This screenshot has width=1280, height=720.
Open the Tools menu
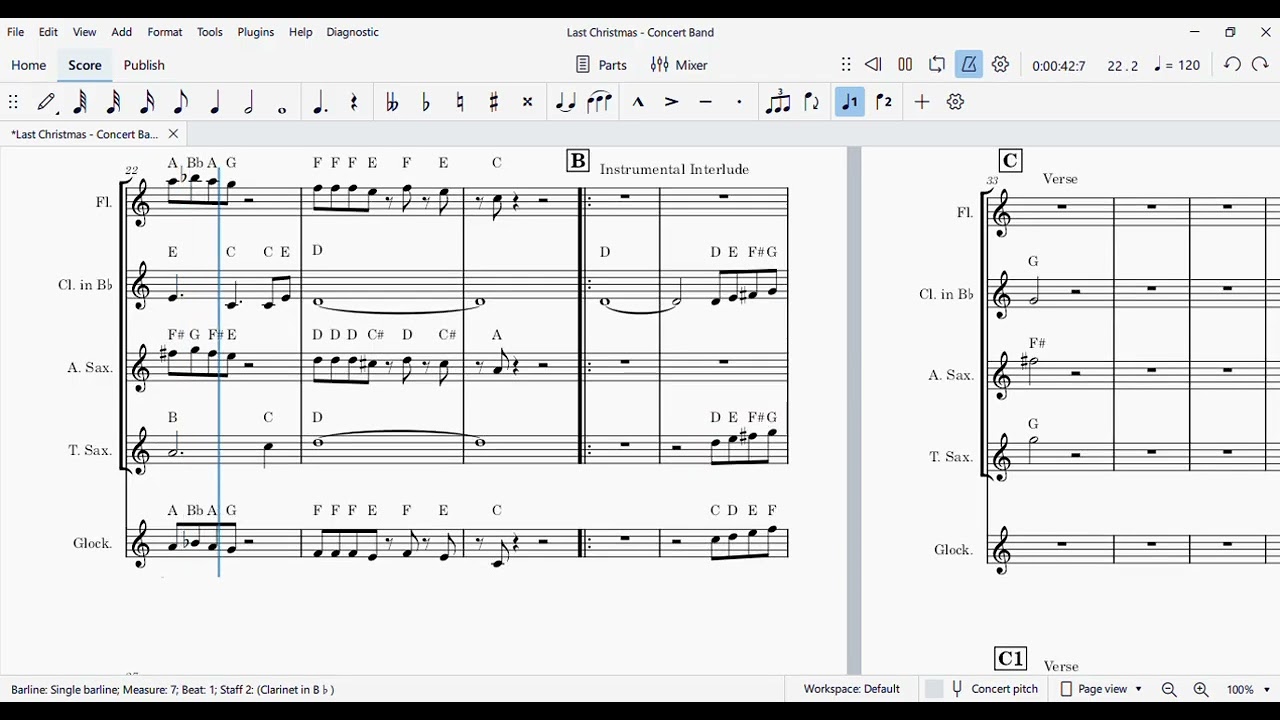pyautogui.click(x=210, y=32)
